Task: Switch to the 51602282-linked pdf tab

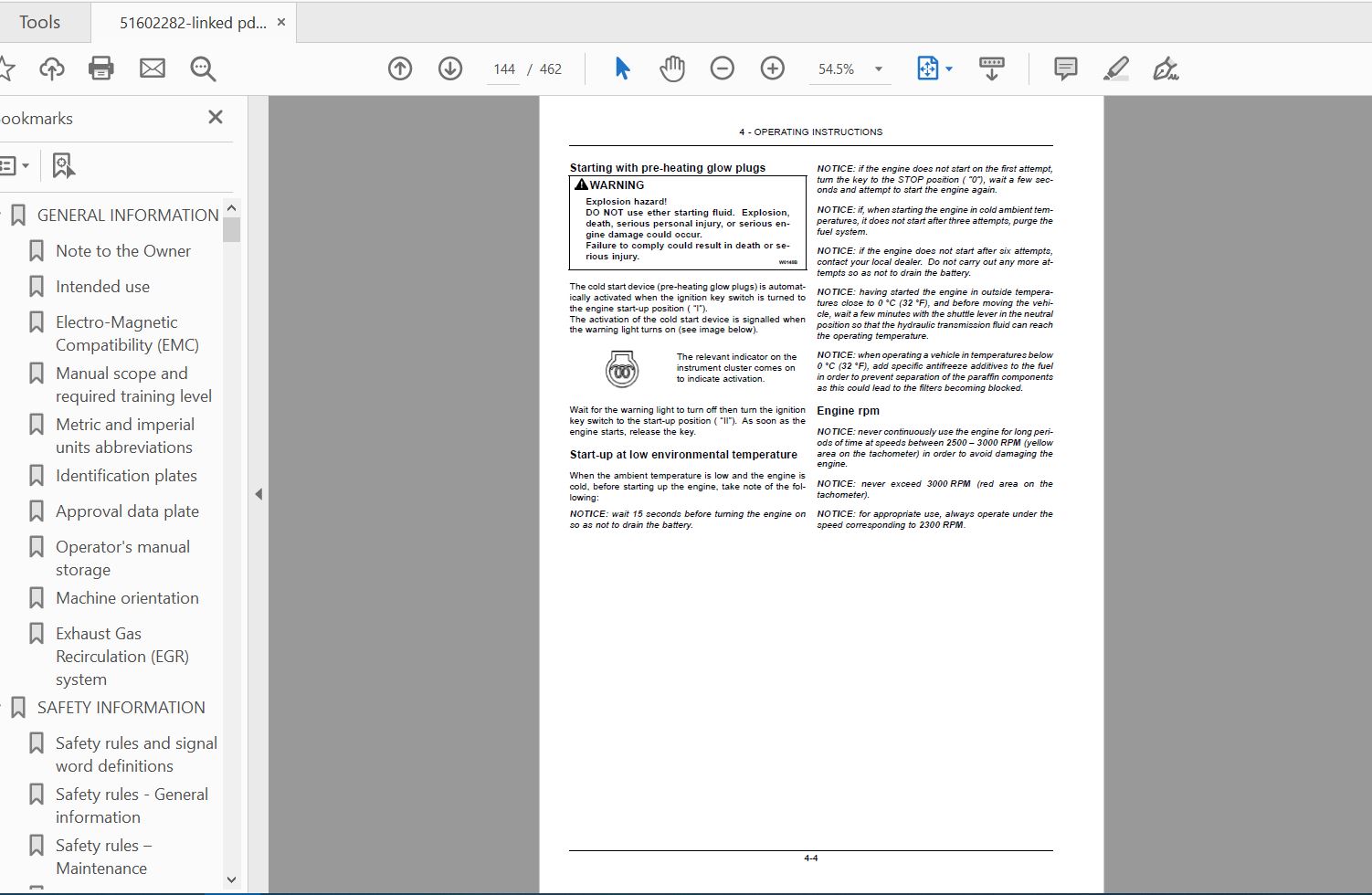Action: [x=192, y=23]
